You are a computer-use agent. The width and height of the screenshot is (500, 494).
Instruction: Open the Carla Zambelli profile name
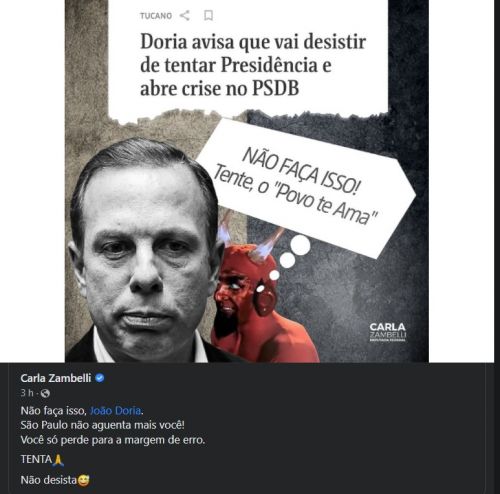click(56, 378)
